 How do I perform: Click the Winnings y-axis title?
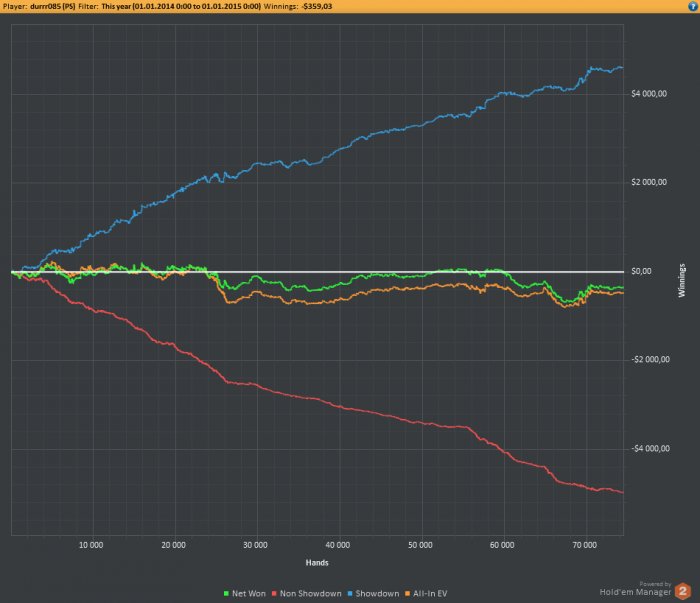[682, 281]
